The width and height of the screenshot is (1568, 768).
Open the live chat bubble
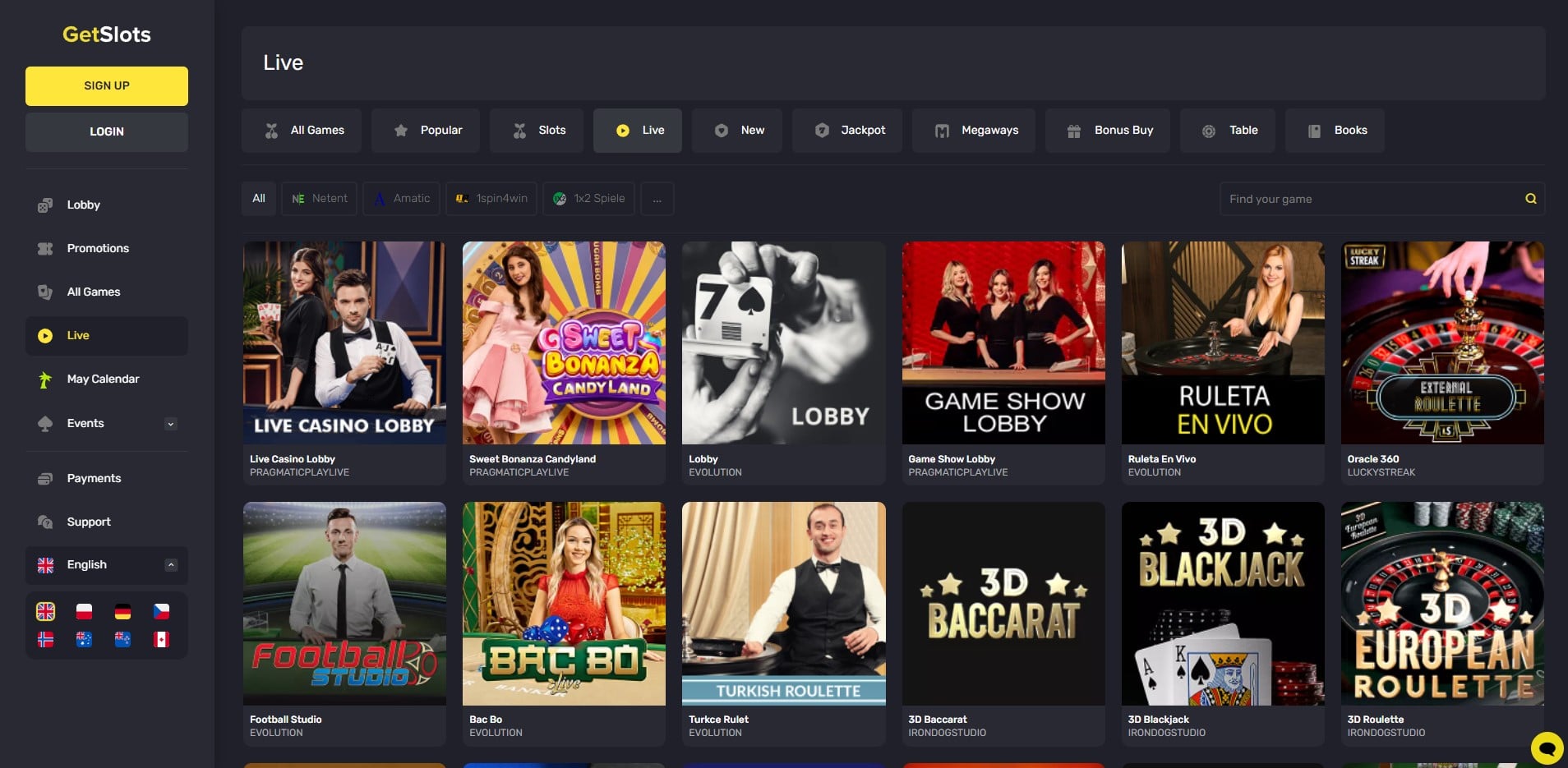click(x=1547, y=747)
